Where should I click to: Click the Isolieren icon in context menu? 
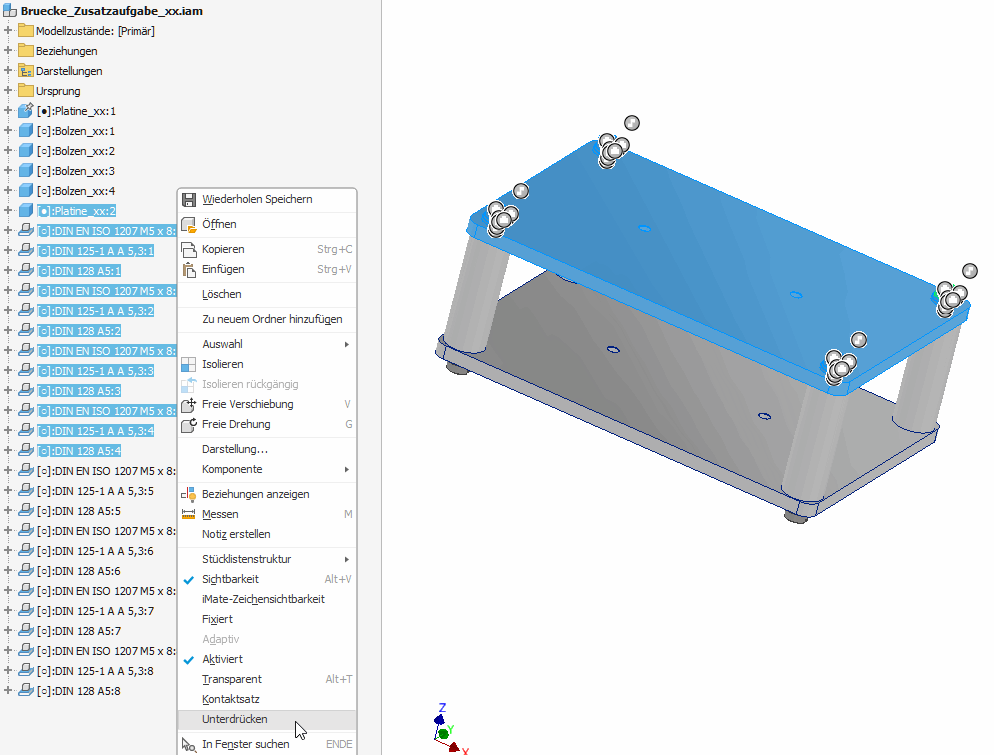188,364
